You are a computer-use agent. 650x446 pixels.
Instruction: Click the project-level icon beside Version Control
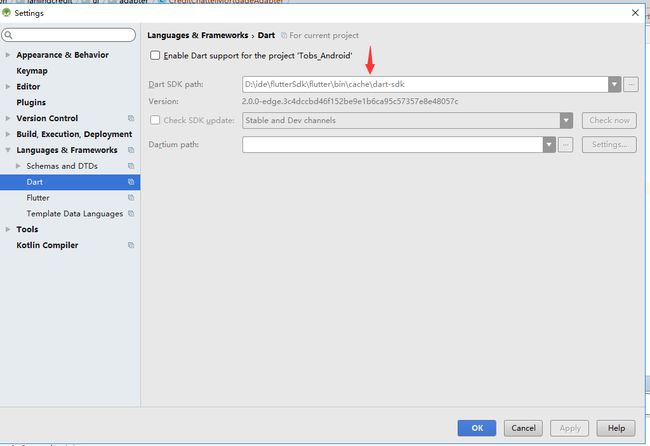tap(131, 118)
